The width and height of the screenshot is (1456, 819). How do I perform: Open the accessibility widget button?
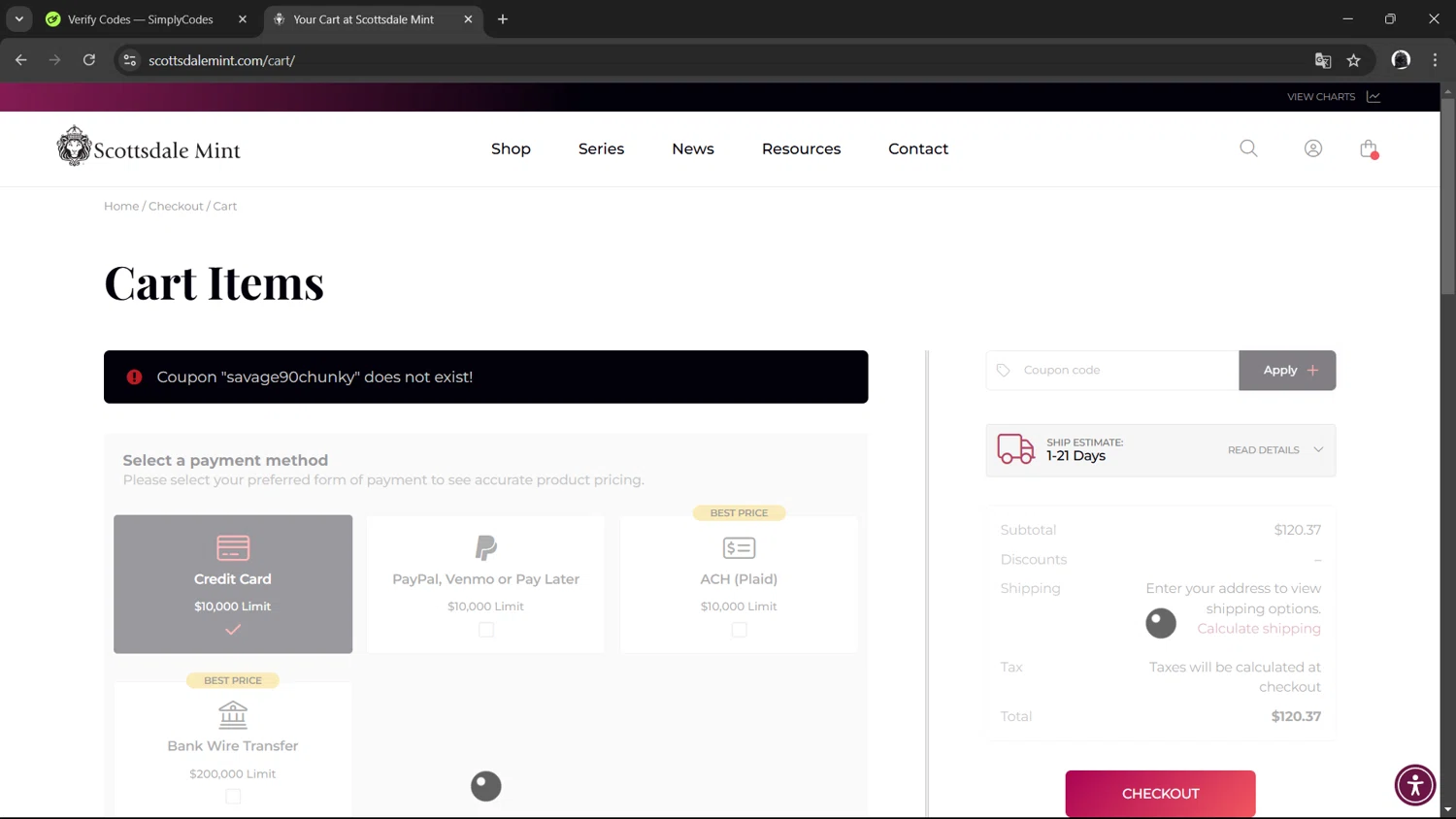[x=1415, y=785]
